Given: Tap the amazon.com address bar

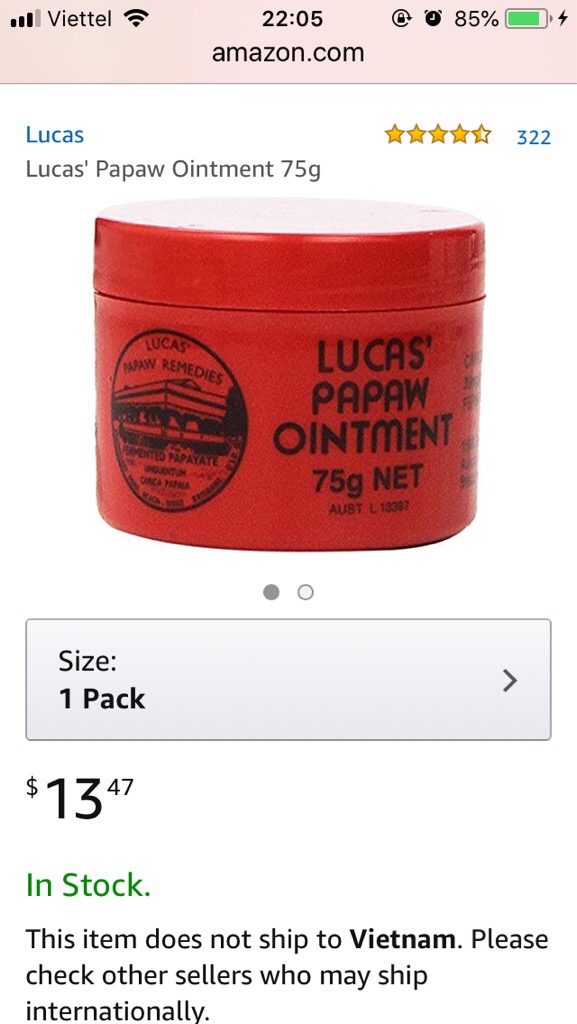Looking at the screenshot, I should (288, 53).
